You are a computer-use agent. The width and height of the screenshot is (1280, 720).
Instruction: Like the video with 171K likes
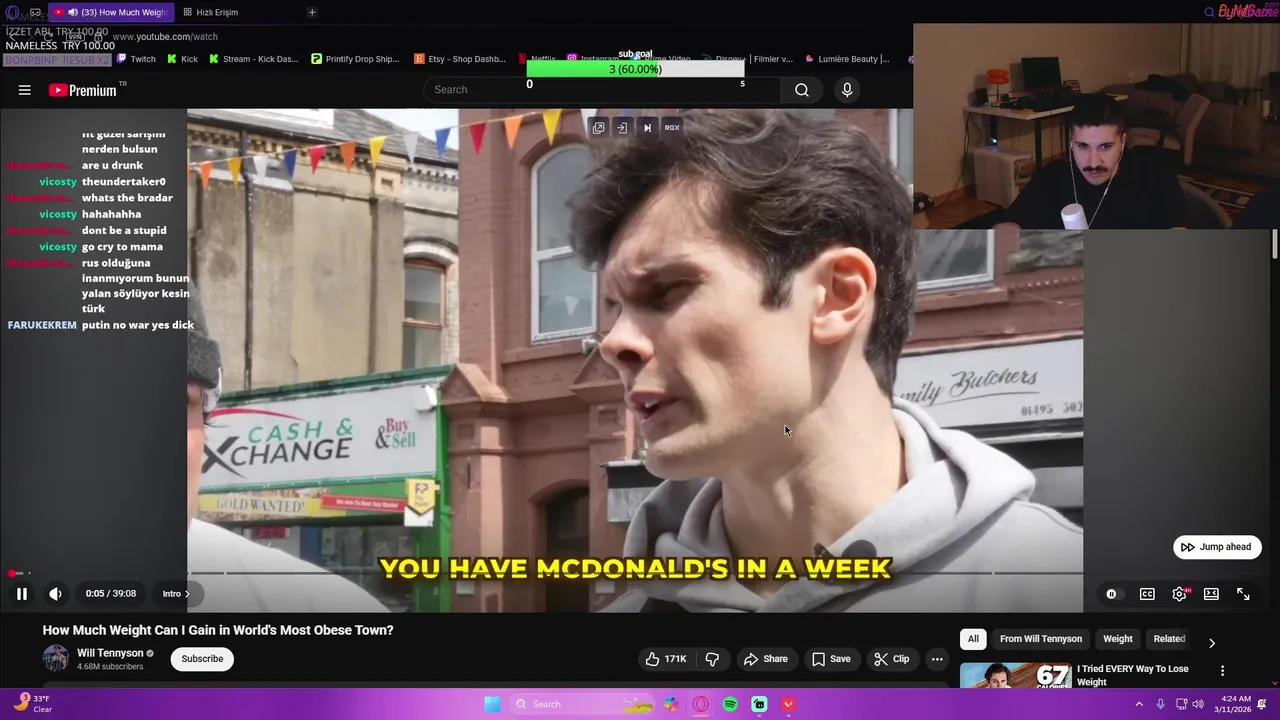[x=666, y=659]
